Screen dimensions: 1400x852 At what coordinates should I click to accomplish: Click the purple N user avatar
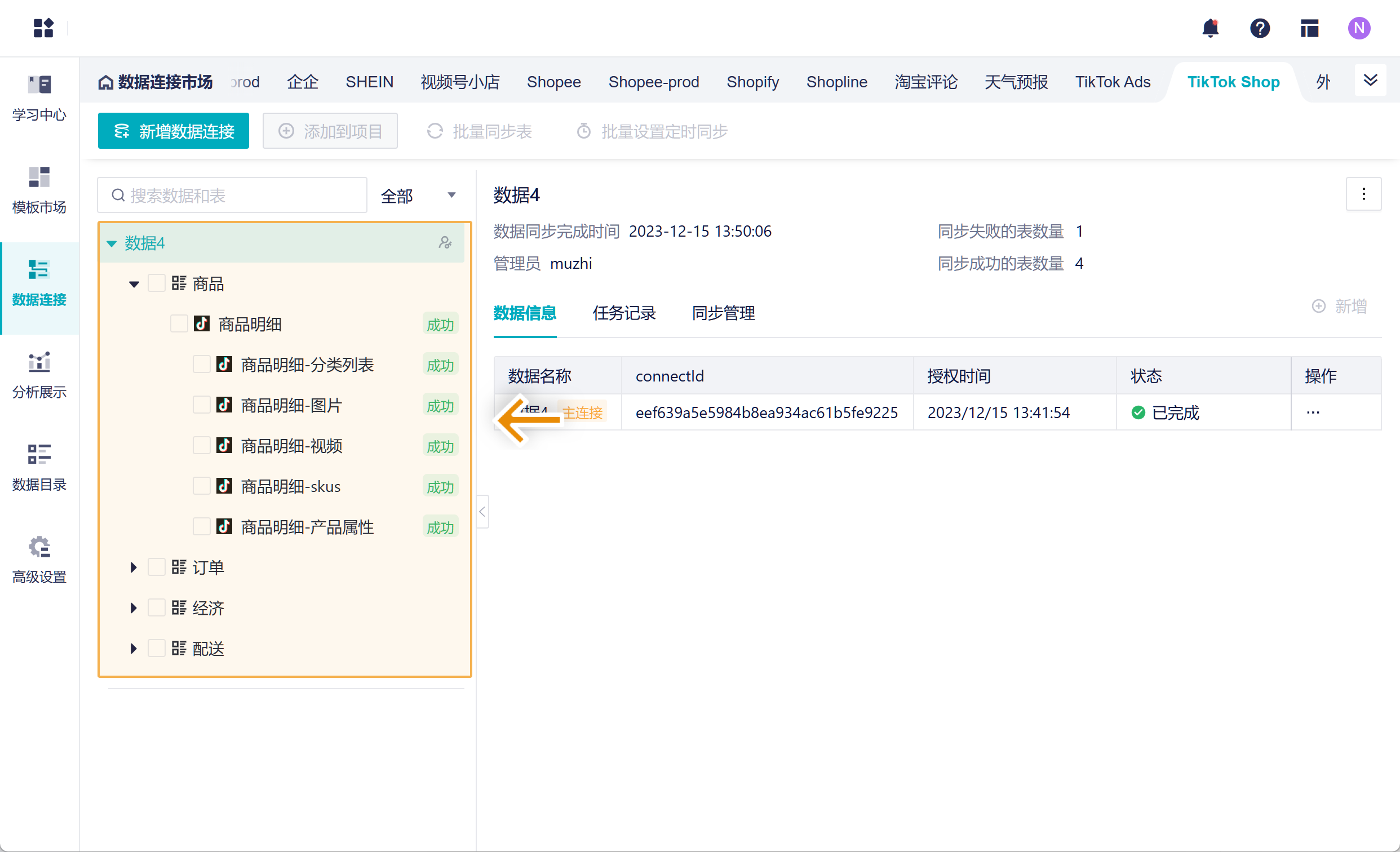click(1358, 28)
